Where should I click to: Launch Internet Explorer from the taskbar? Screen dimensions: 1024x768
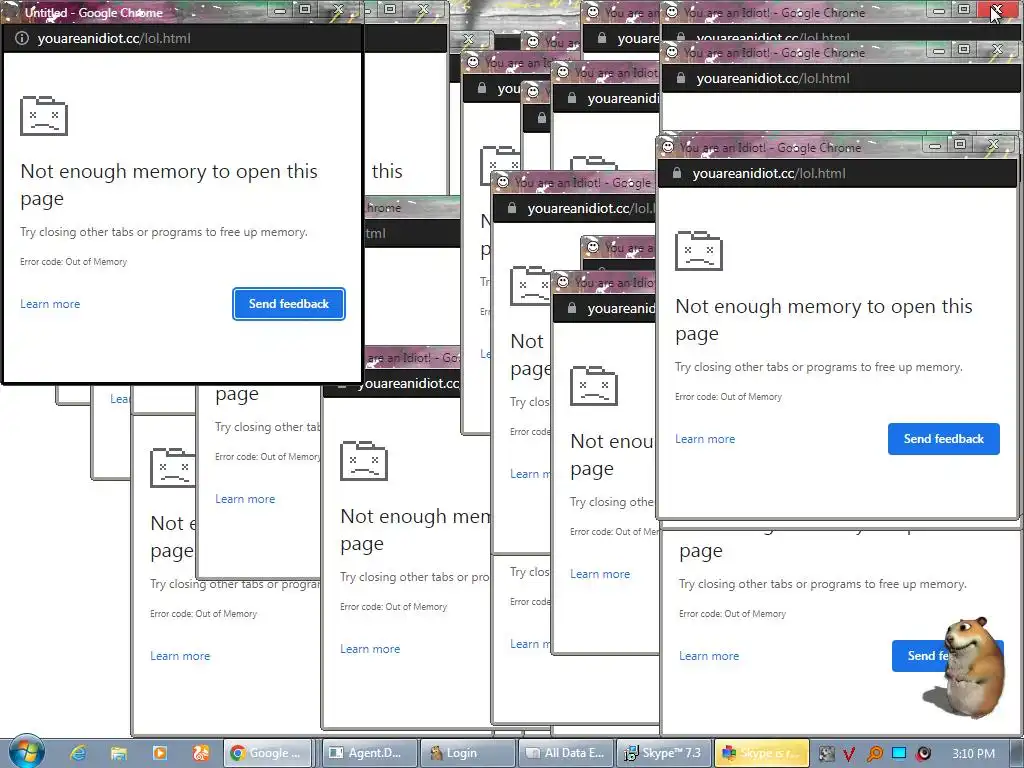click(78, 753)
